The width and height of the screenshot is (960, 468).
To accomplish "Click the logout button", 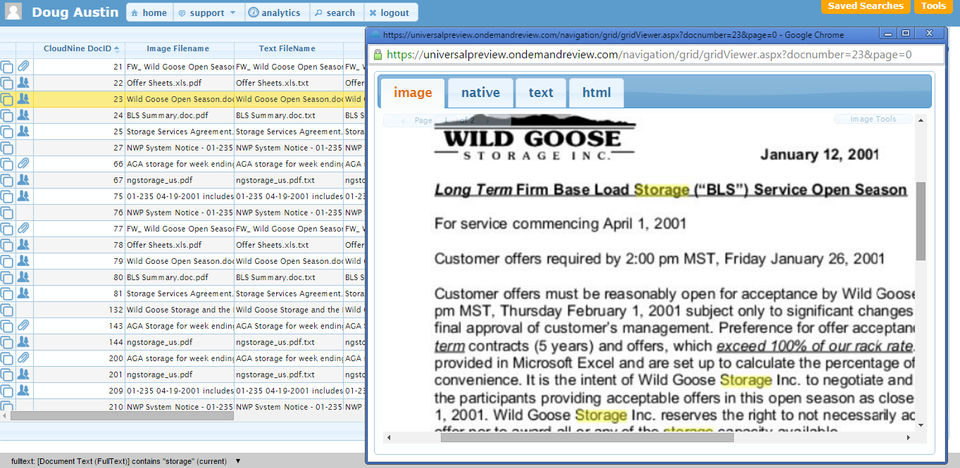I will tap(390, 12).
